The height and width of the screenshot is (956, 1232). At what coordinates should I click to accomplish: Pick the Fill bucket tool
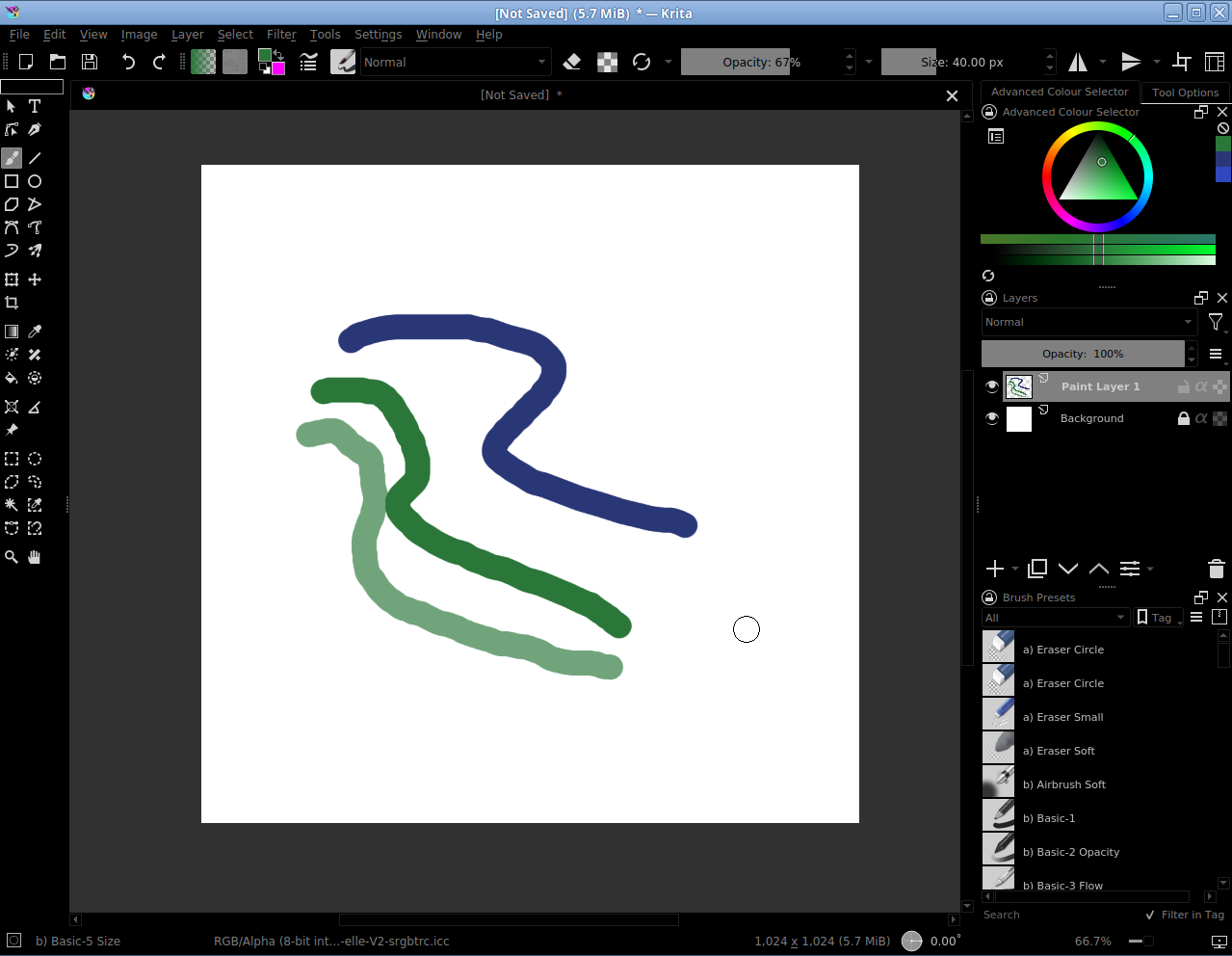[12, 378]
